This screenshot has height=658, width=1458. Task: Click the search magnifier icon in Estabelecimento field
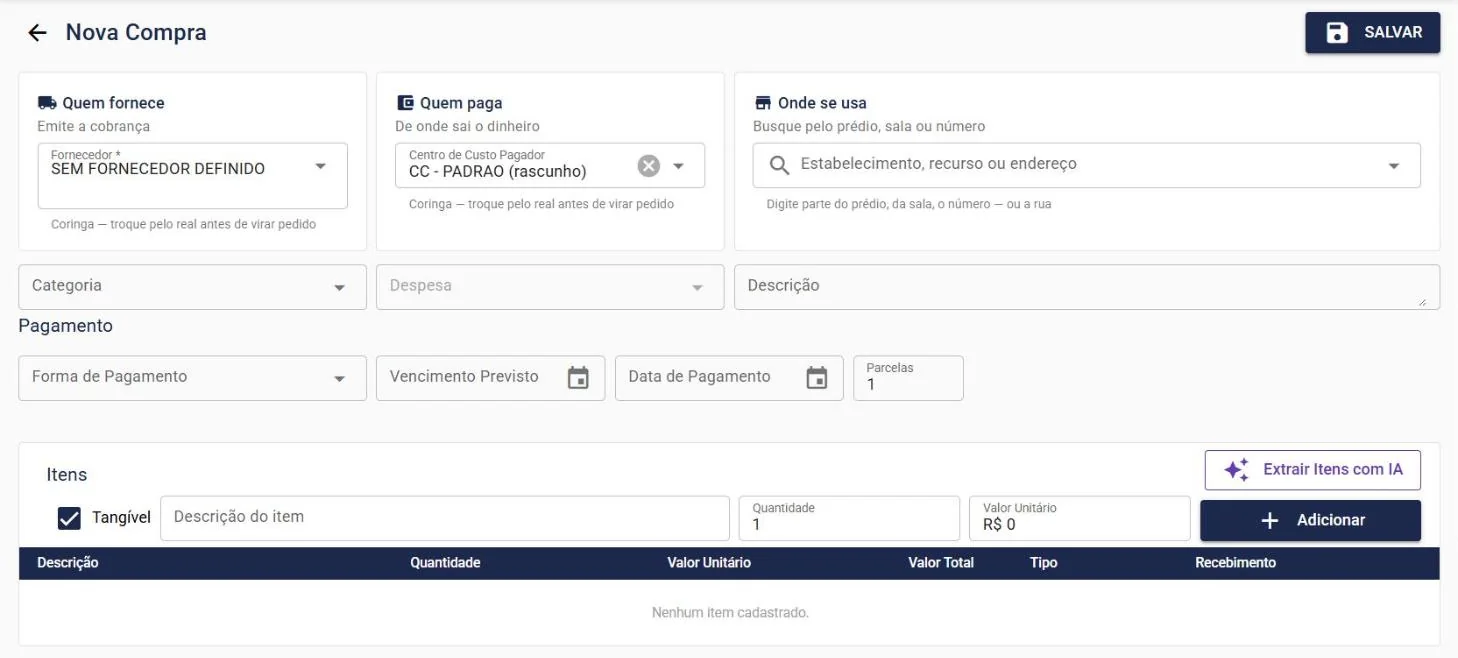point(779,165)
